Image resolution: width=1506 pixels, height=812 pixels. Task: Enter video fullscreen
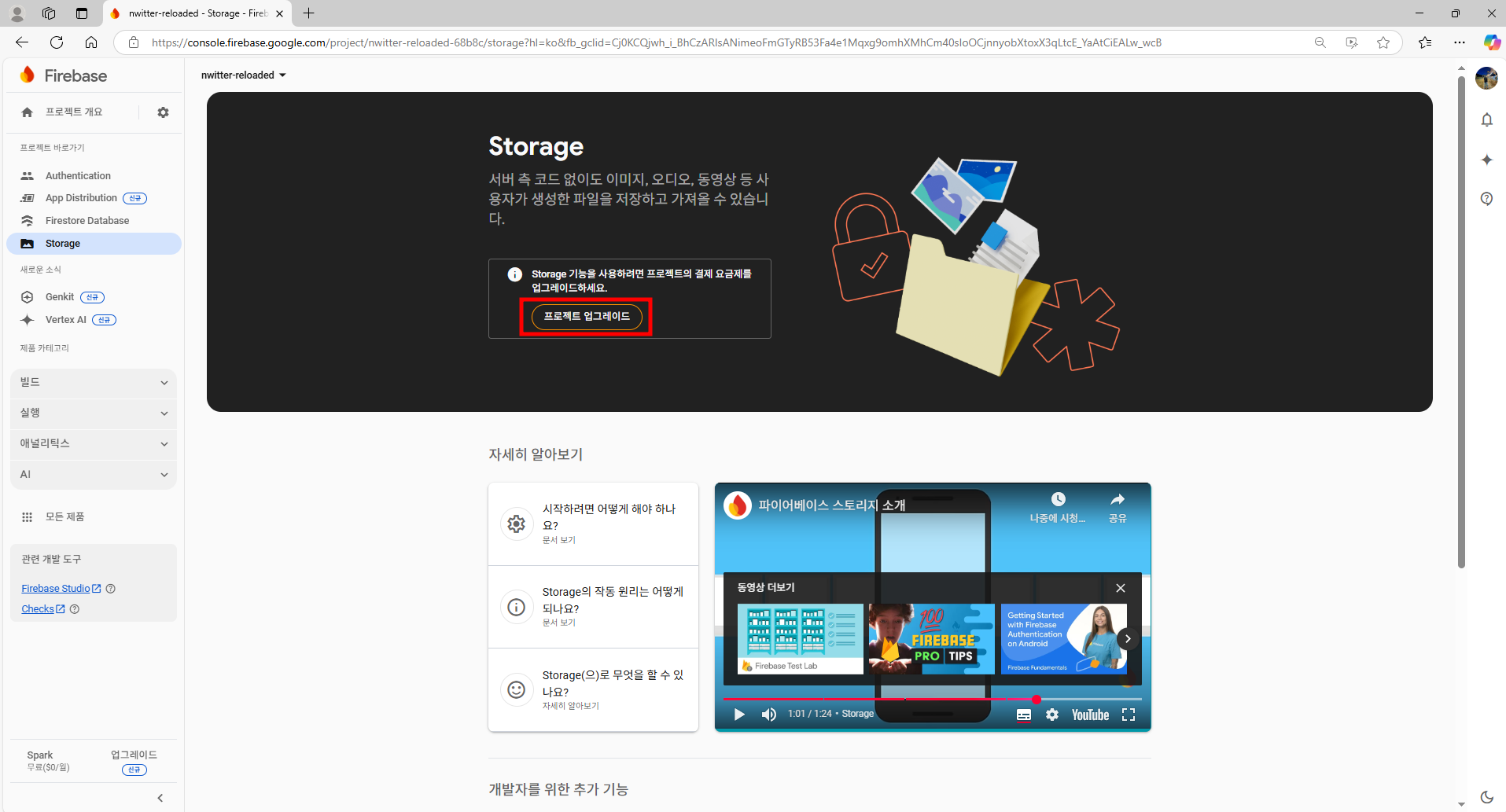pyautogui.click(x=1129, y=715)
